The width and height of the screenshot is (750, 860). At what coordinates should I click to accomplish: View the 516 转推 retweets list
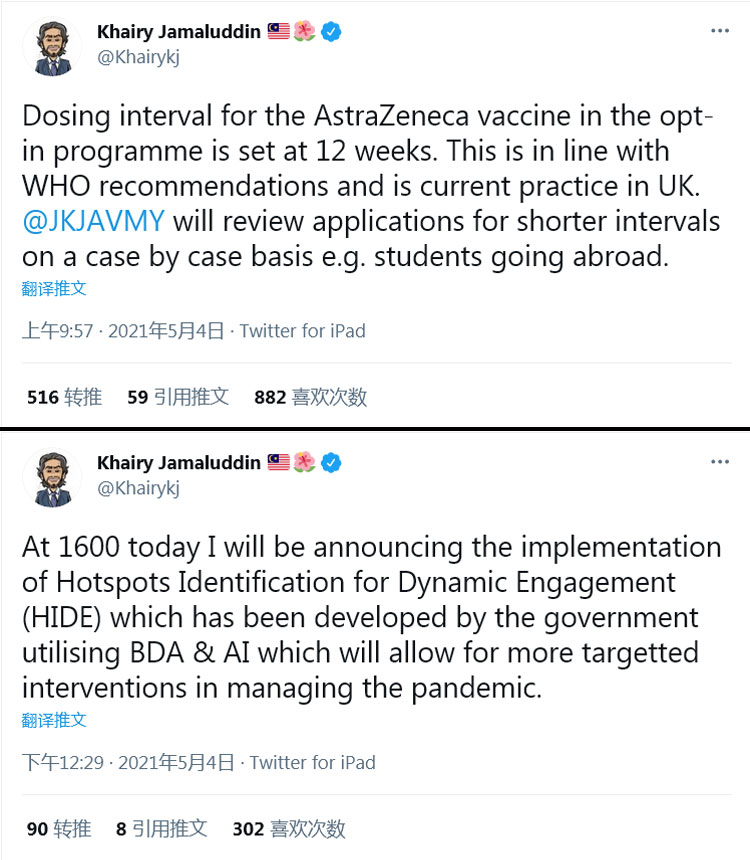point(64,397)
